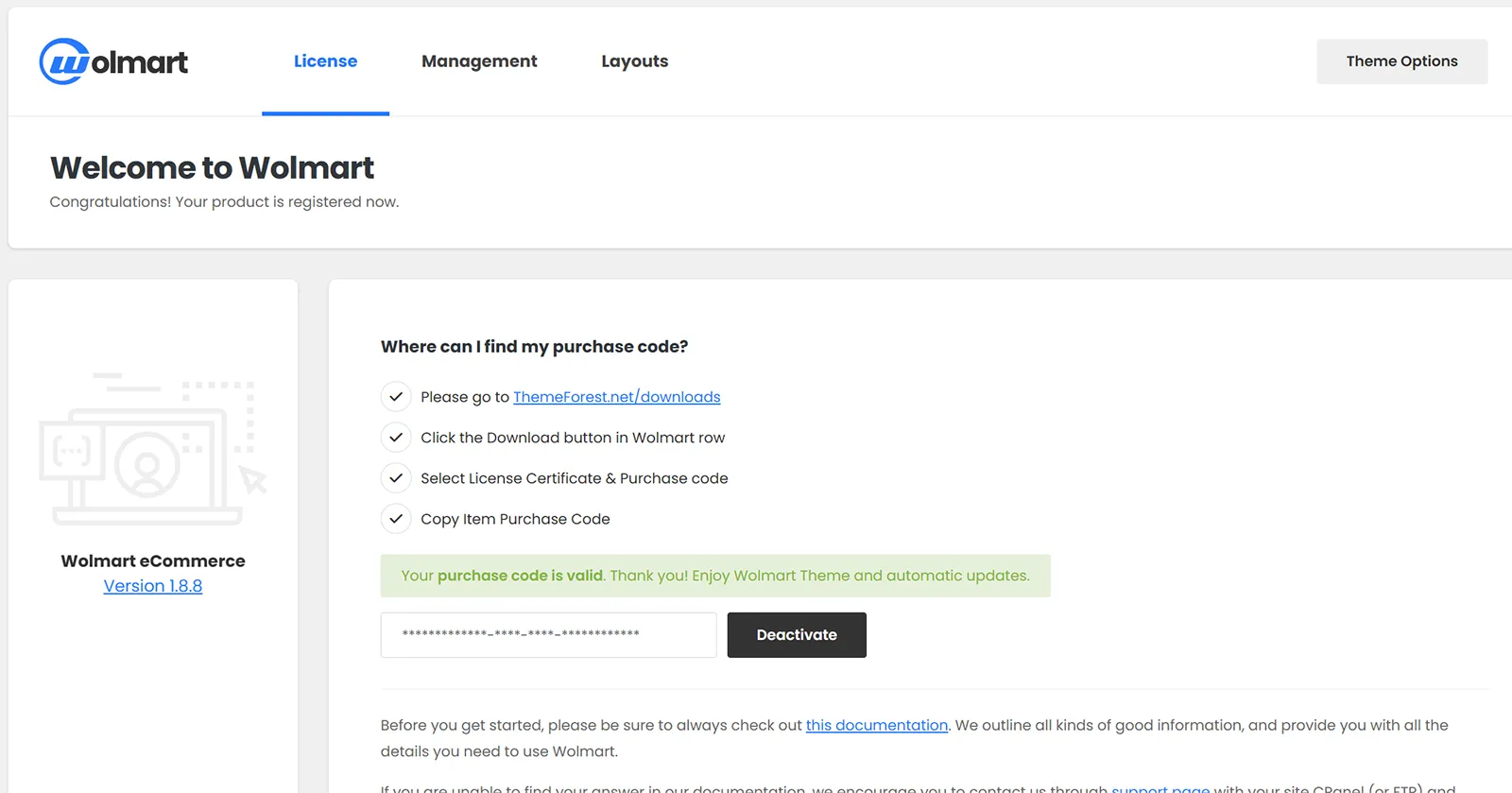
Task: Click the 'Wolmart eCommerce' product title
Action: click(x=153, y=561)
